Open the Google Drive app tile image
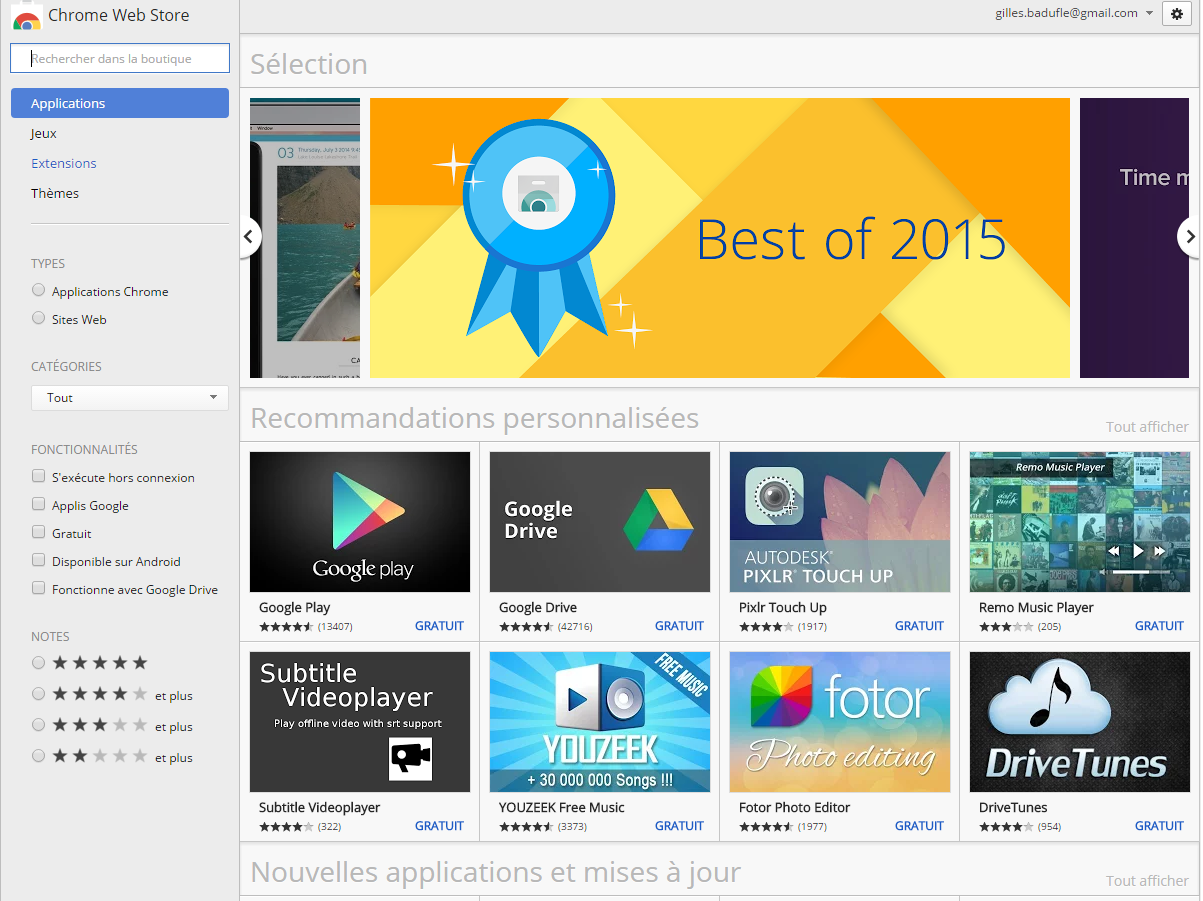Screen dimensions: 1203x901 point(600,522)
